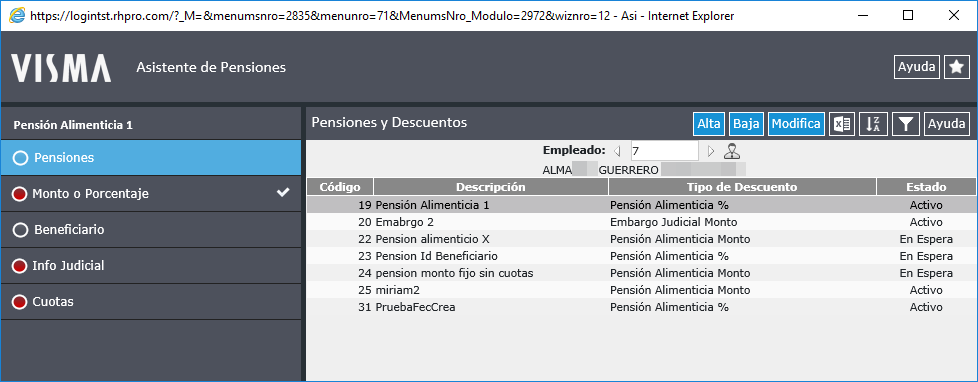Click the Alta button
This screenshot has height=382, width=978.
tap(709, 124)
